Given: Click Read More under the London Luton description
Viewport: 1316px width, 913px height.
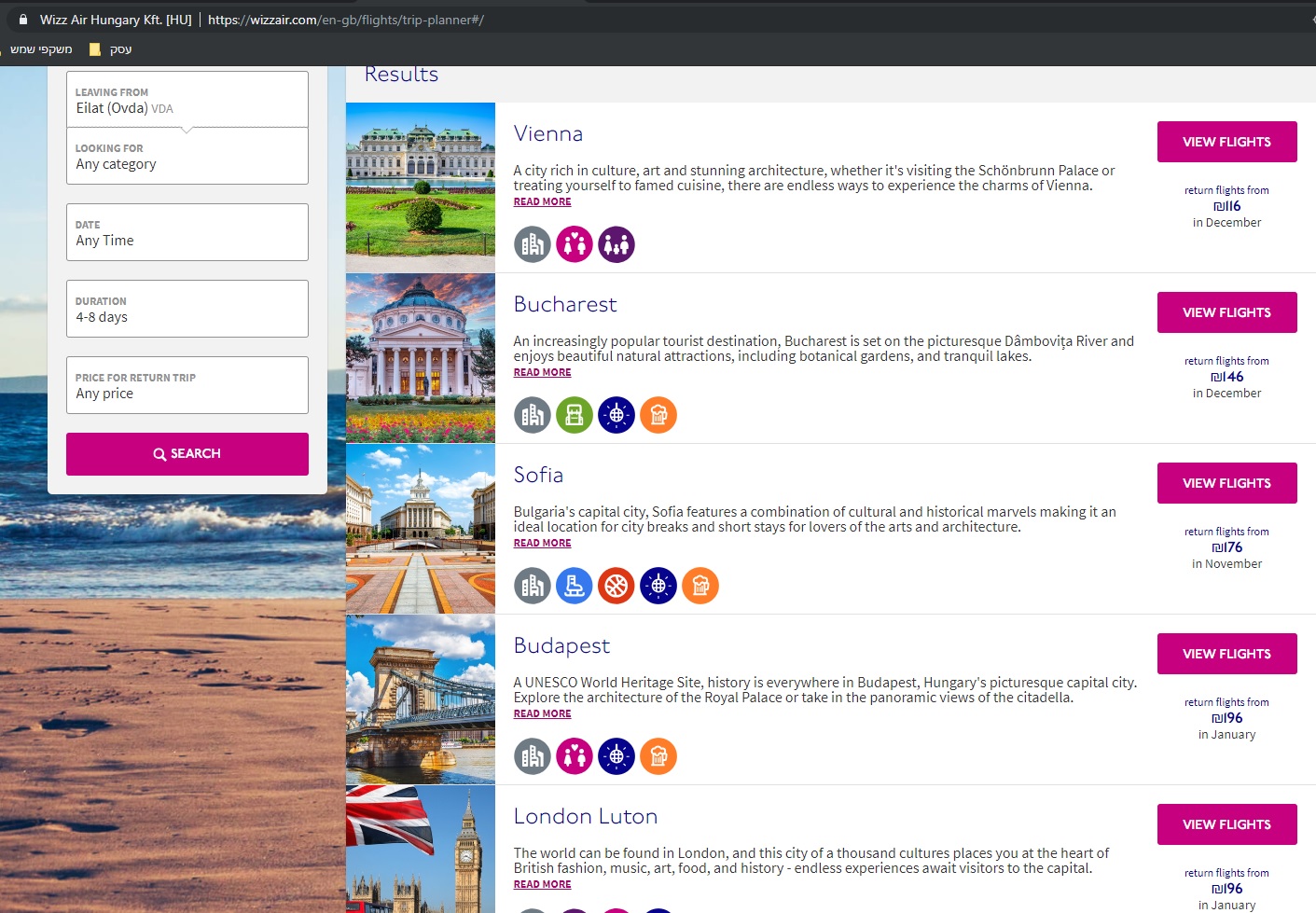Looking at the screenshot, I should click(542, 884).
